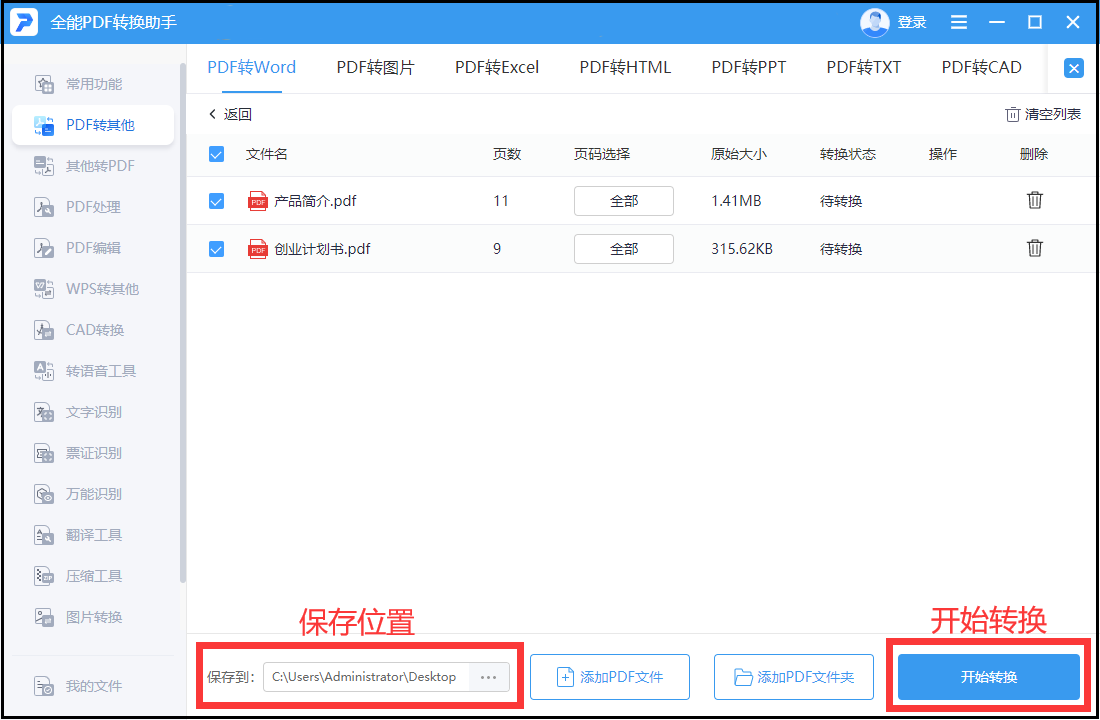1100x720 pixels.
Task: Switch to the PDF转Word tab
Action: 252,67
